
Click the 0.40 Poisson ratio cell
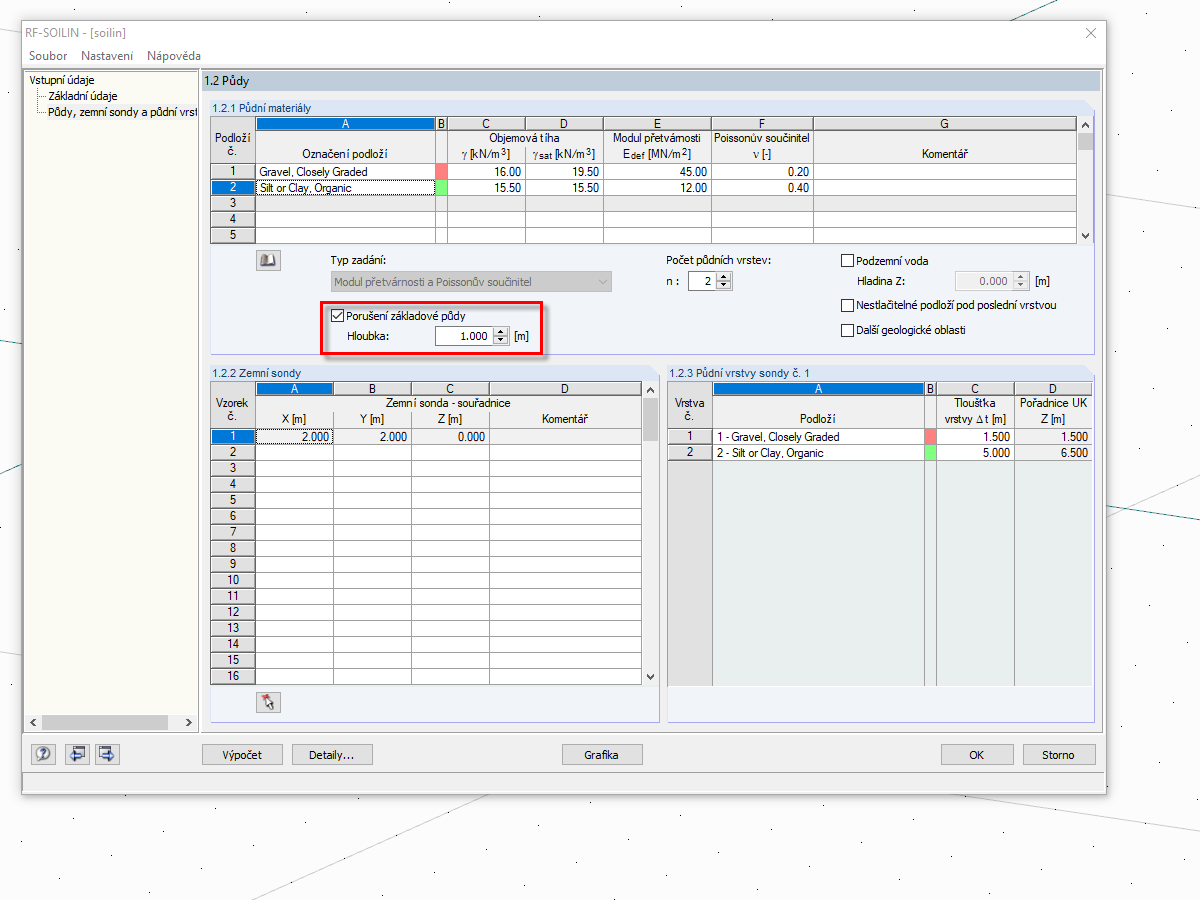coord(762,188)
